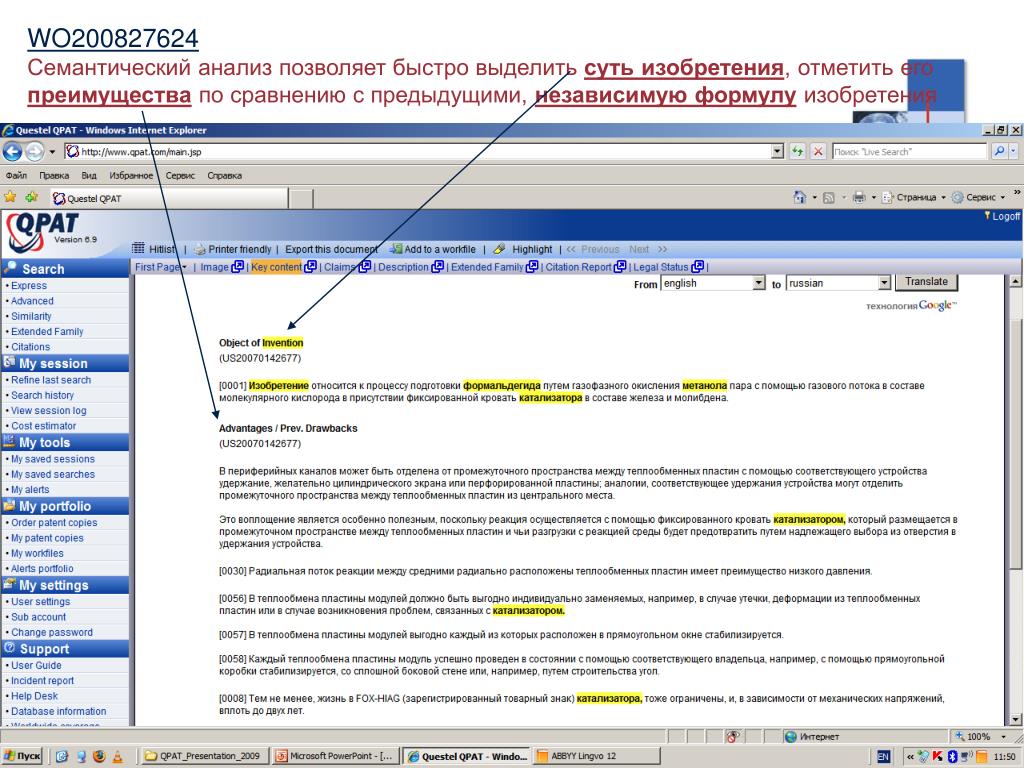Open Cost estimator link
Screen dimensions: 1024x768
[x=44, y=426]
